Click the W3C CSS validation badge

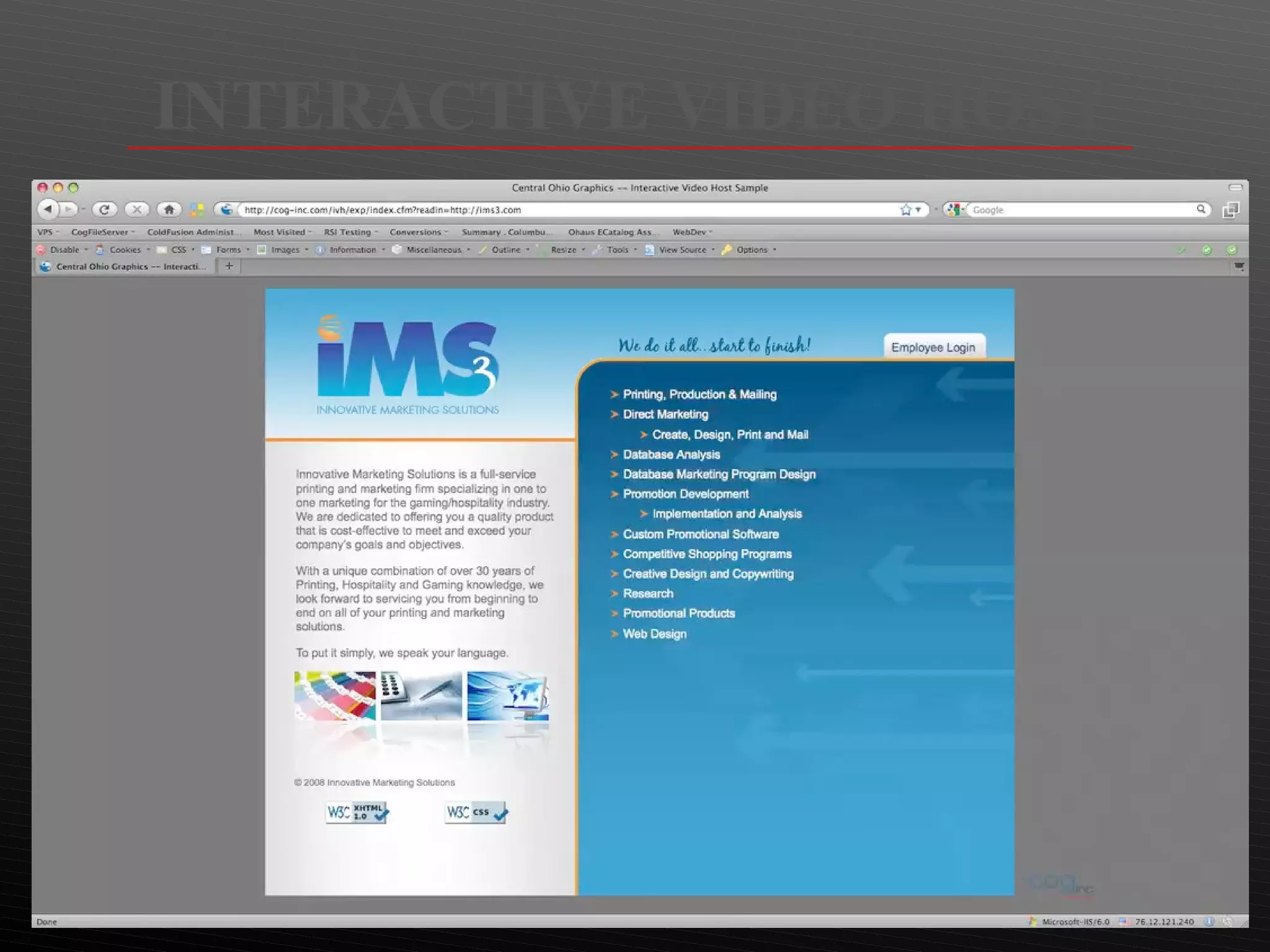click(476, 812)
